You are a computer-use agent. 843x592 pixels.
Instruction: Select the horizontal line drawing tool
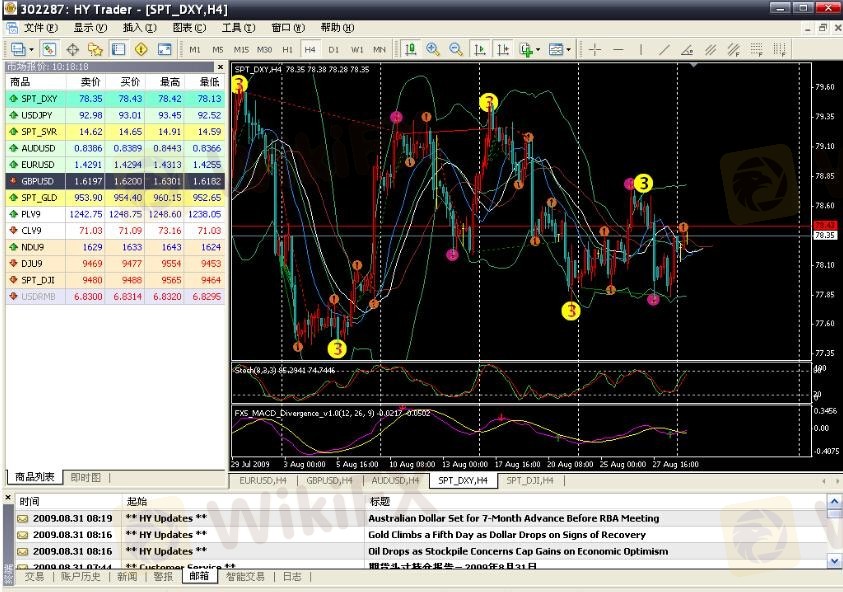(619, 49)
